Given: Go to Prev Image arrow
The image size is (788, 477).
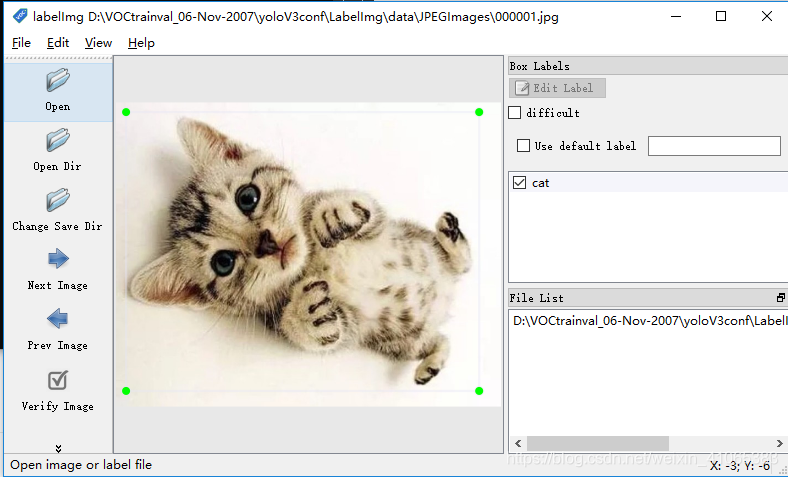Looking at the screenshot, I should click(x=58, y=319).
